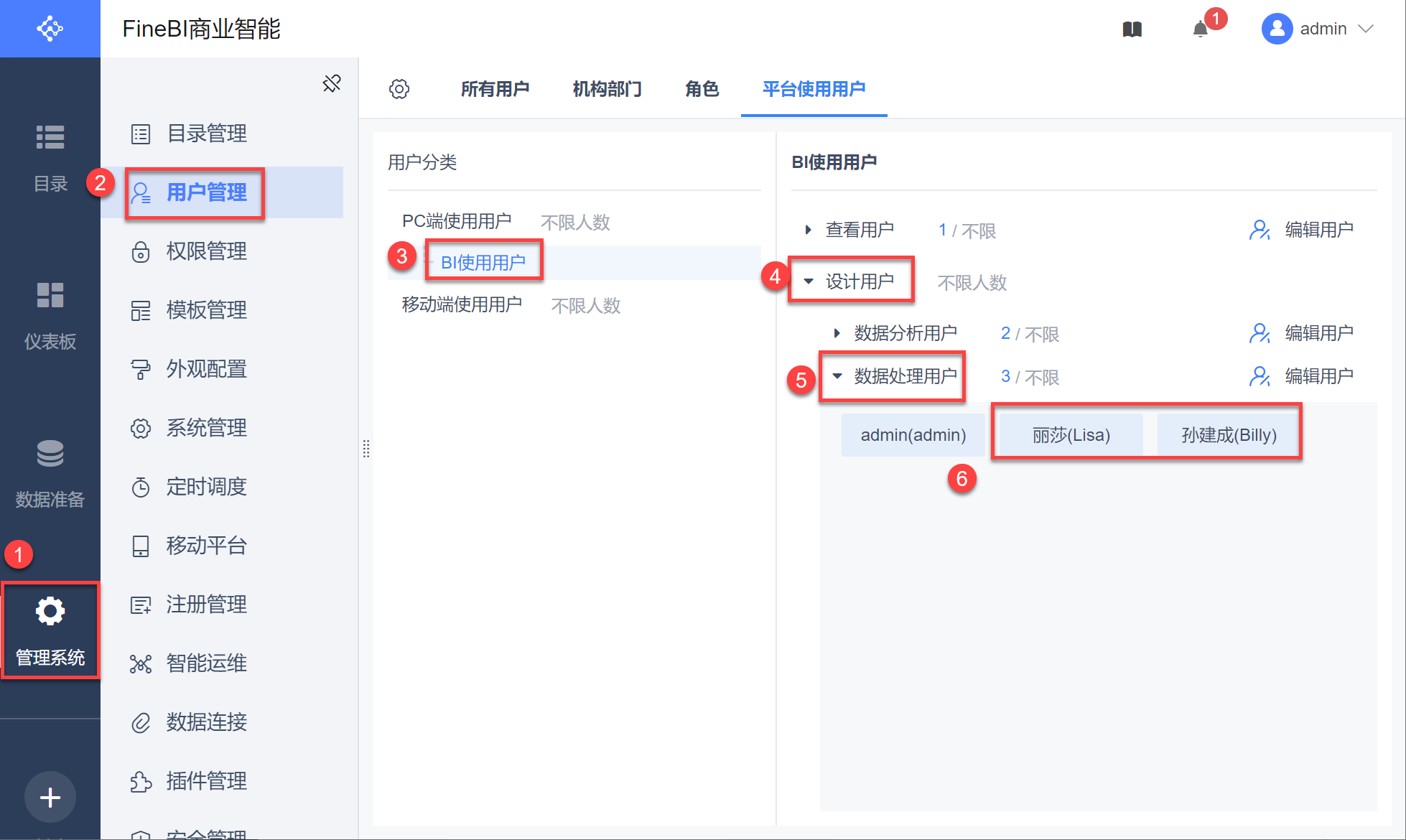
Task: Expand the 数据分析用户 node
Action: point(837,333)
